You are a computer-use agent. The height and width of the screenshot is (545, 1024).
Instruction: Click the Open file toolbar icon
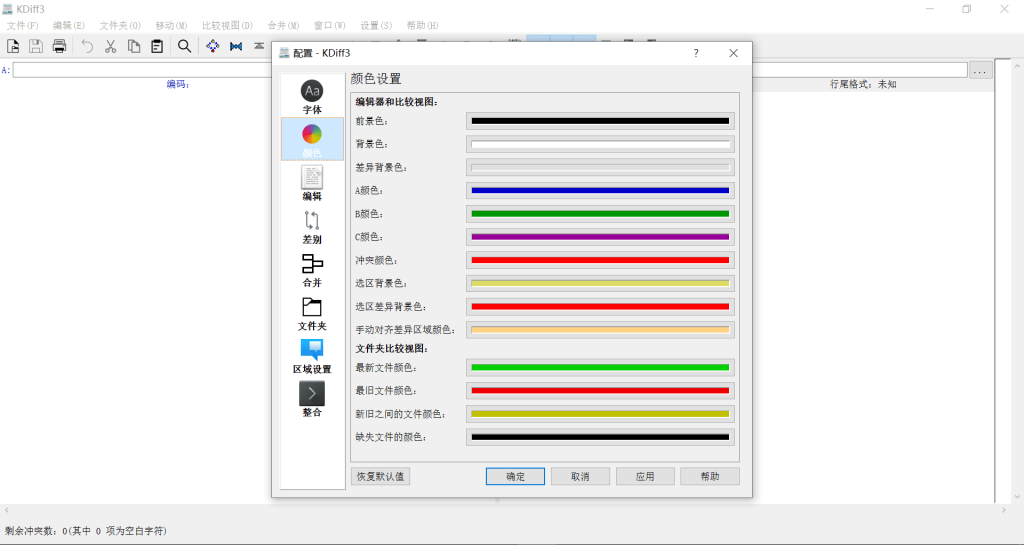13,46
